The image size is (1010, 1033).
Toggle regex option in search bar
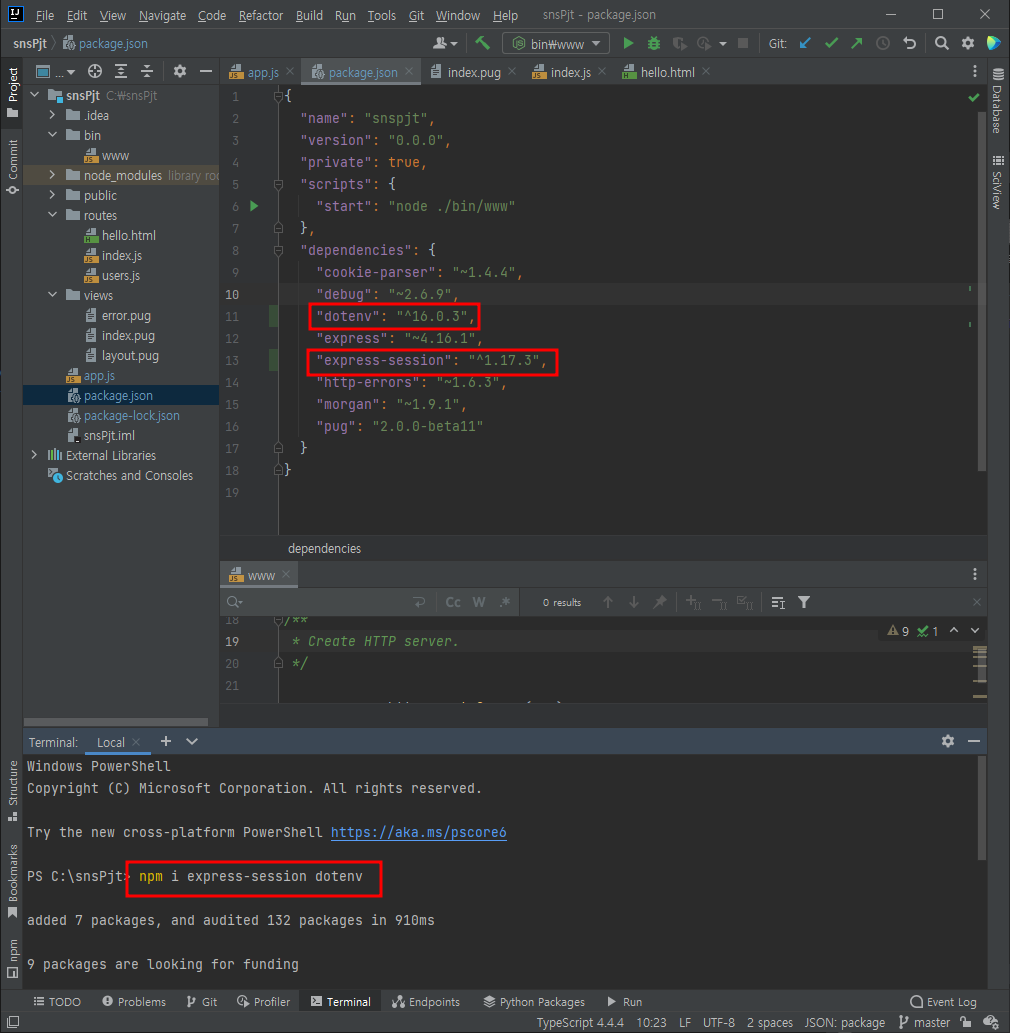pyautogui.click(x=505, y=602)
